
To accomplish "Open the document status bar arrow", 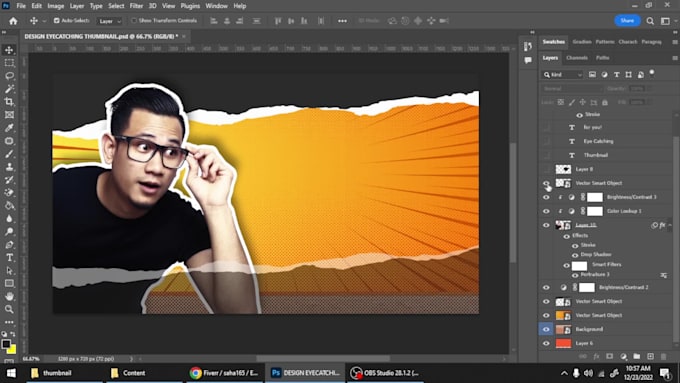I will [131, 359].
